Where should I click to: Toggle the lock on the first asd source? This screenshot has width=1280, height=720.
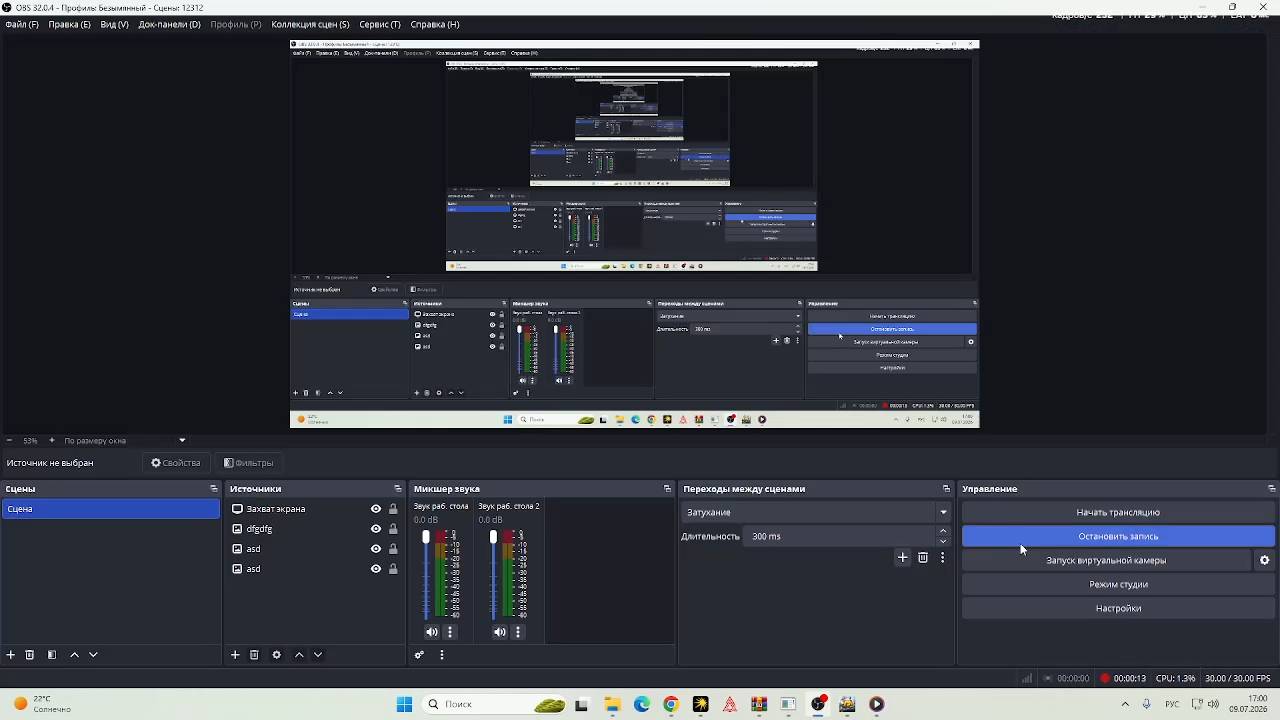click(393, 549)
